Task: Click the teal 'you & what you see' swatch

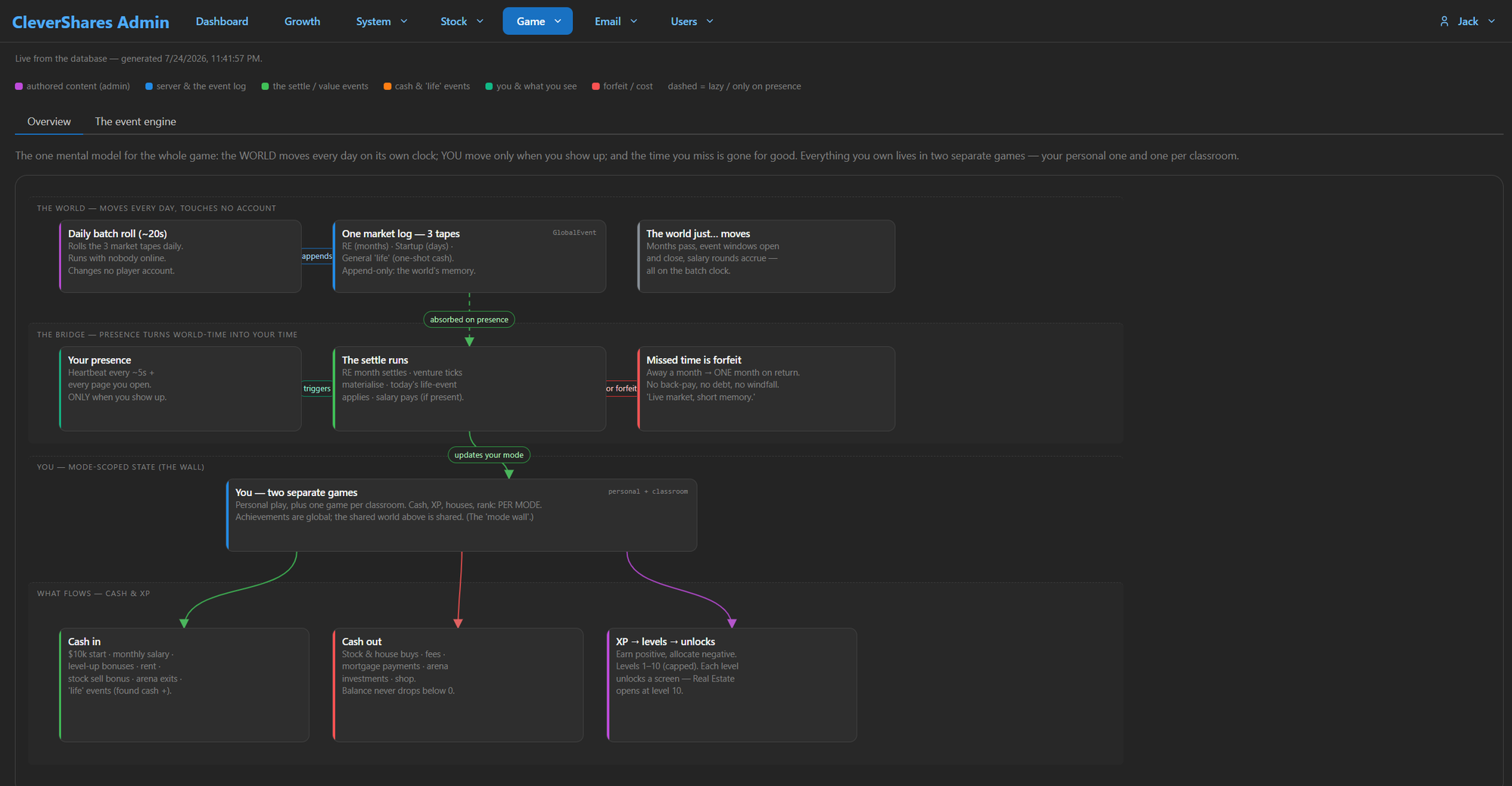Action: 489,86
